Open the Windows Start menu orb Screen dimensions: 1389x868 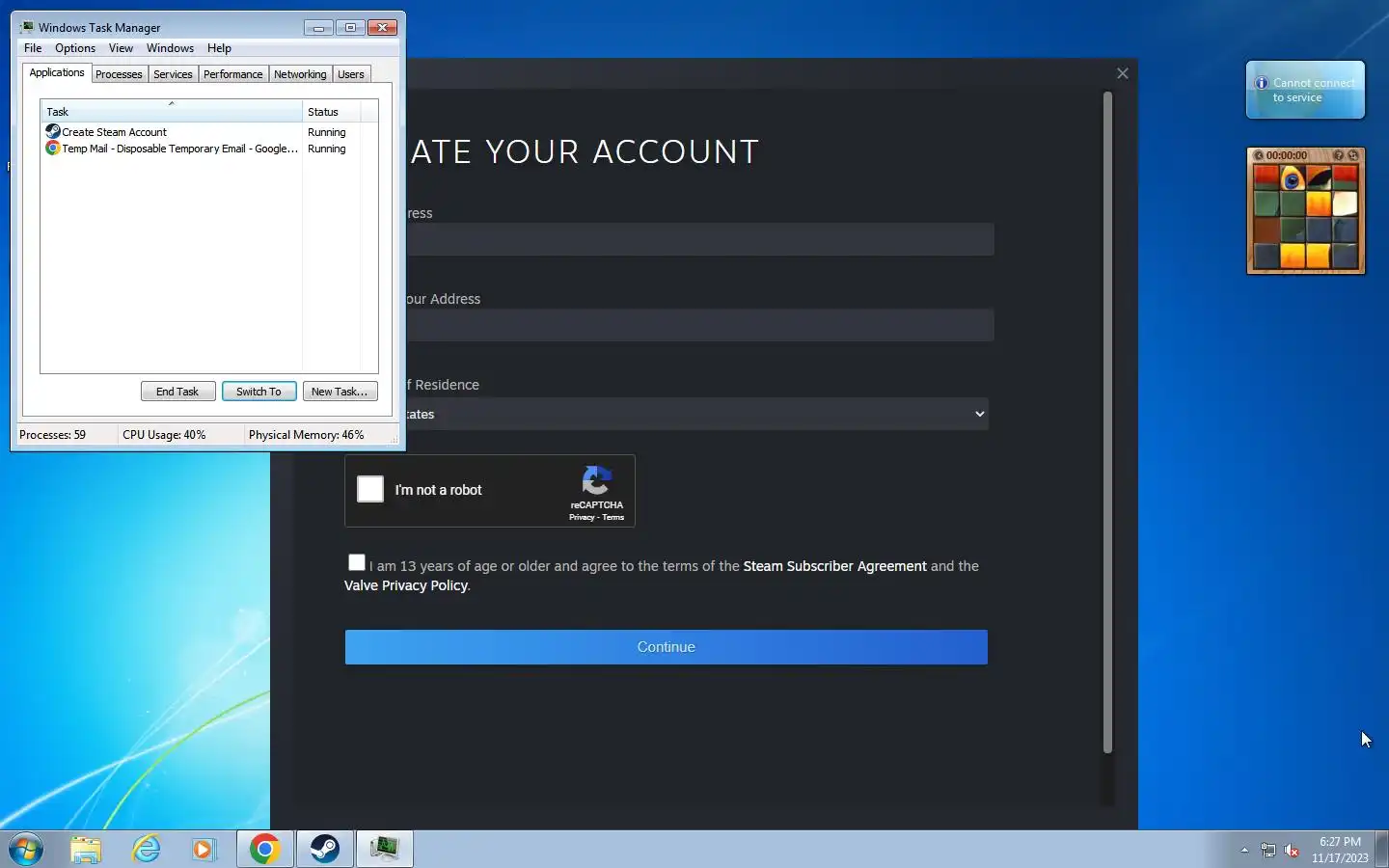[x=26, y=849]
